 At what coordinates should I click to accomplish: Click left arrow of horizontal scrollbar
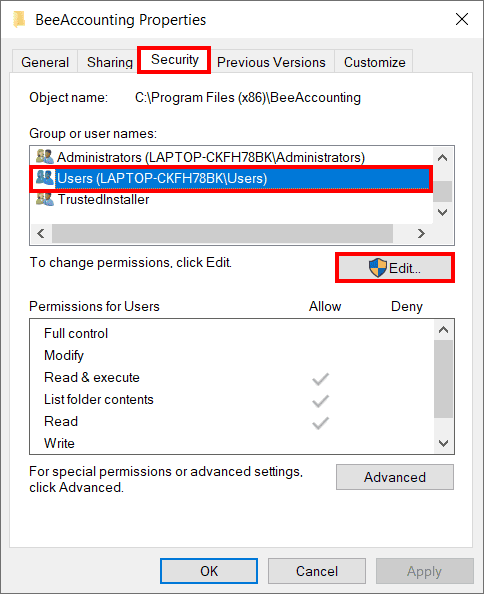pos(41,233)
